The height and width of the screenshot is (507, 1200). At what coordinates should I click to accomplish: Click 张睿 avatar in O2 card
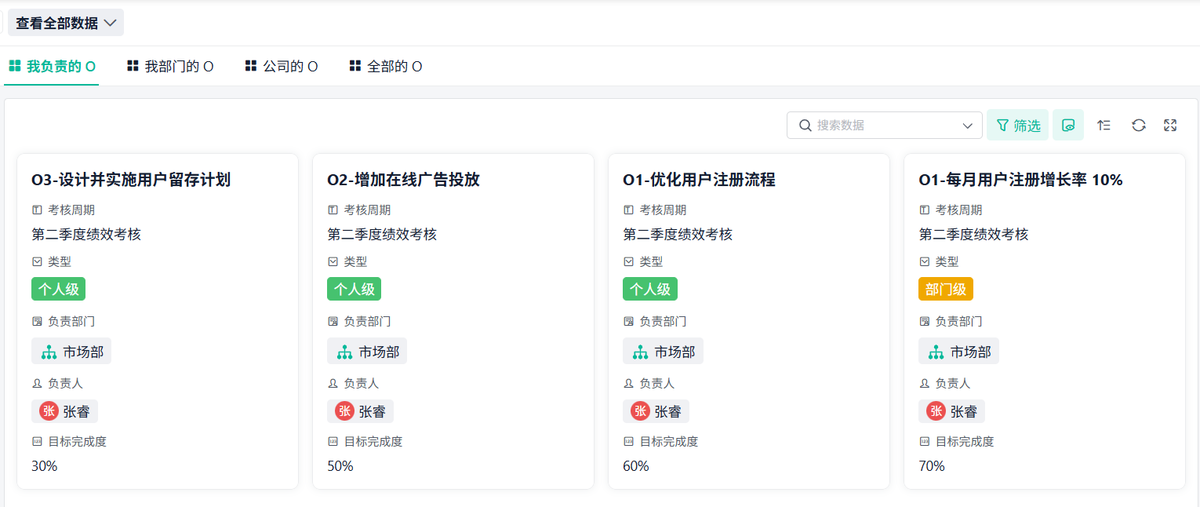[344, 411]
